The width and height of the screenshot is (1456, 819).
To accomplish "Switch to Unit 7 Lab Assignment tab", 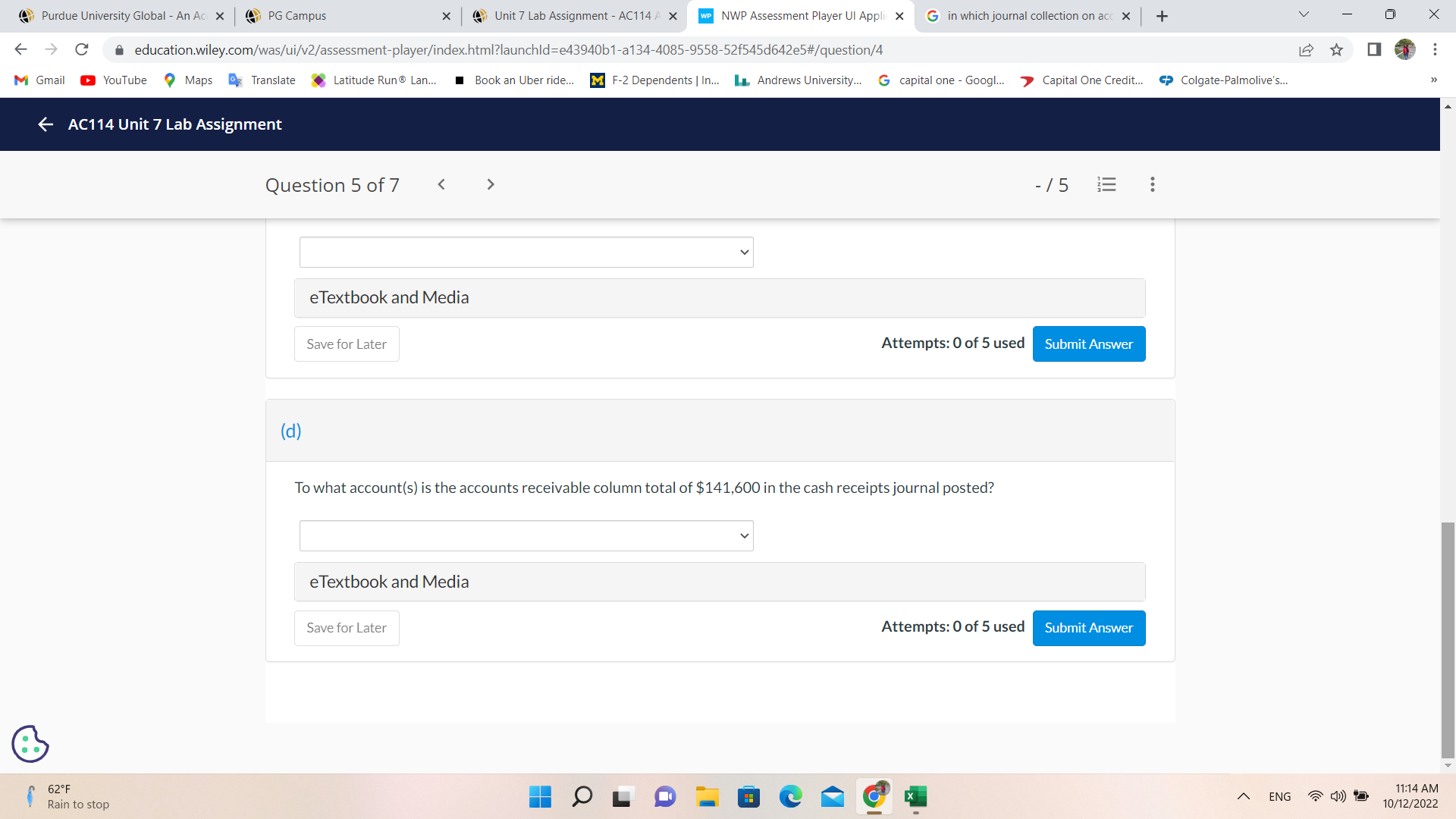I will (573, 16).
